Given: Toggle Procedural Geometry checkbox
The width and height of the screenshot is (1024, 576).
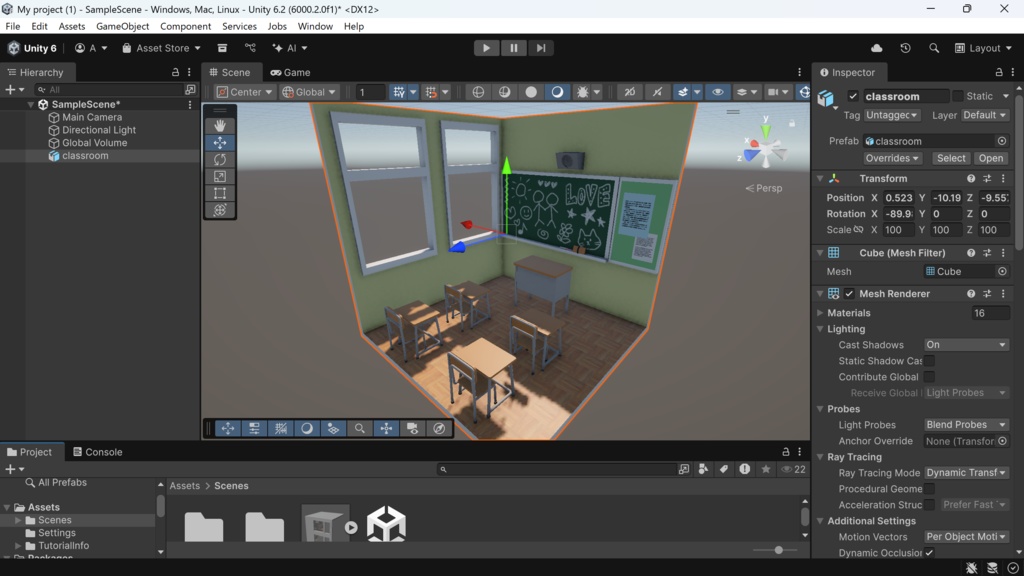Looking at the screenshot, I should point(929,488).
